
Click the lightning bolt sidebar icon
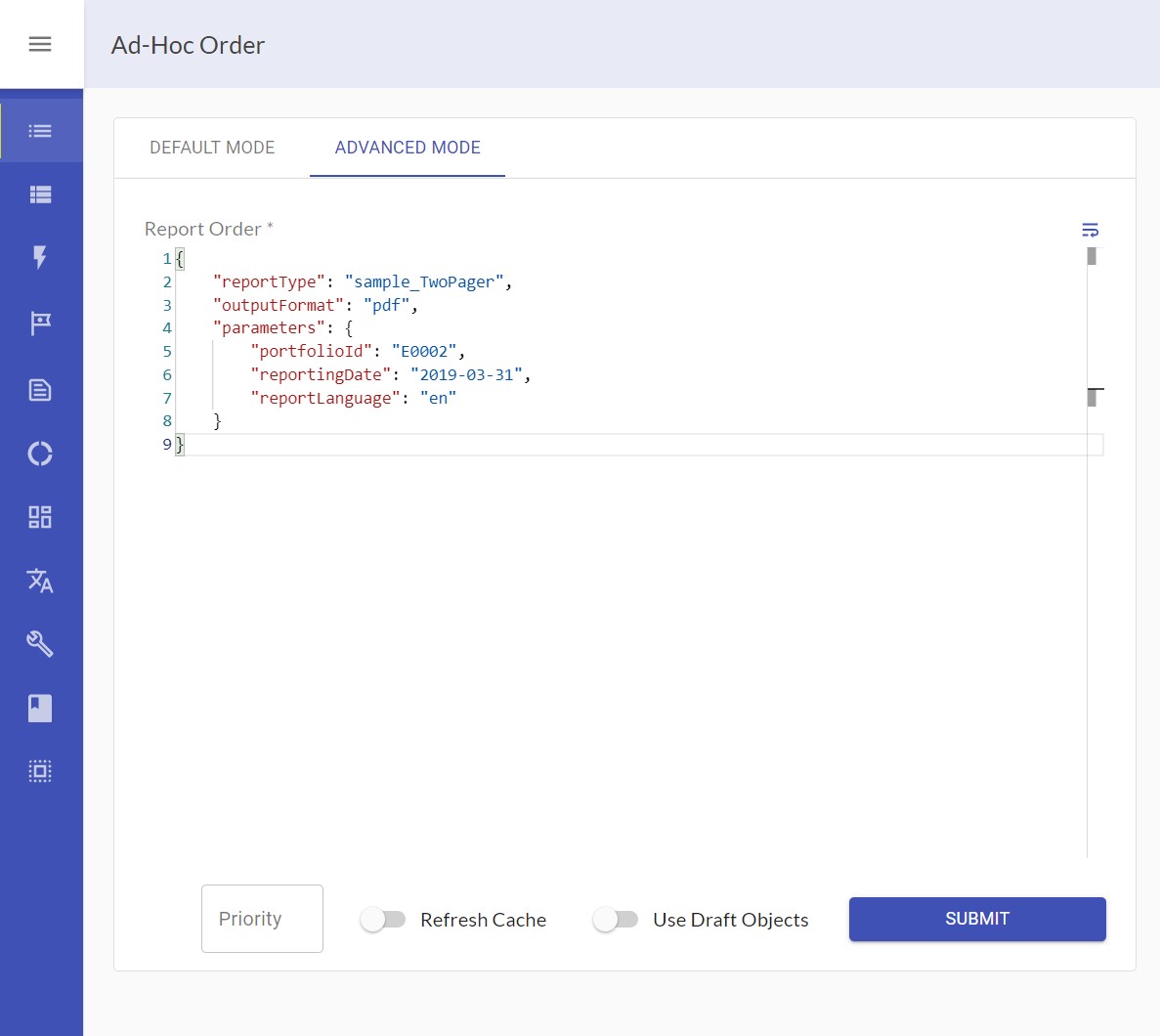[40, 257]
